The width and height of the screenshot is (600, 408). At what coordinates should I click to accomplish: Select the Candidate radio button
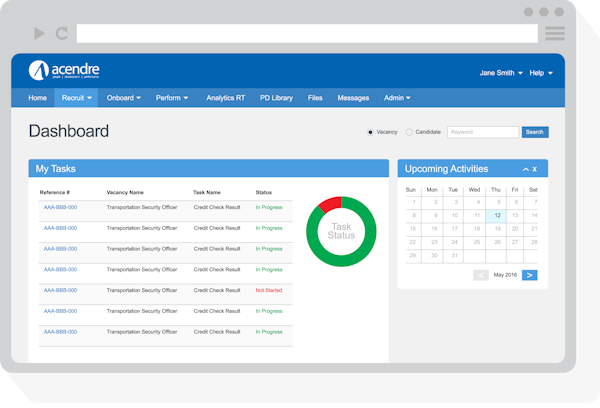point(409,132)
